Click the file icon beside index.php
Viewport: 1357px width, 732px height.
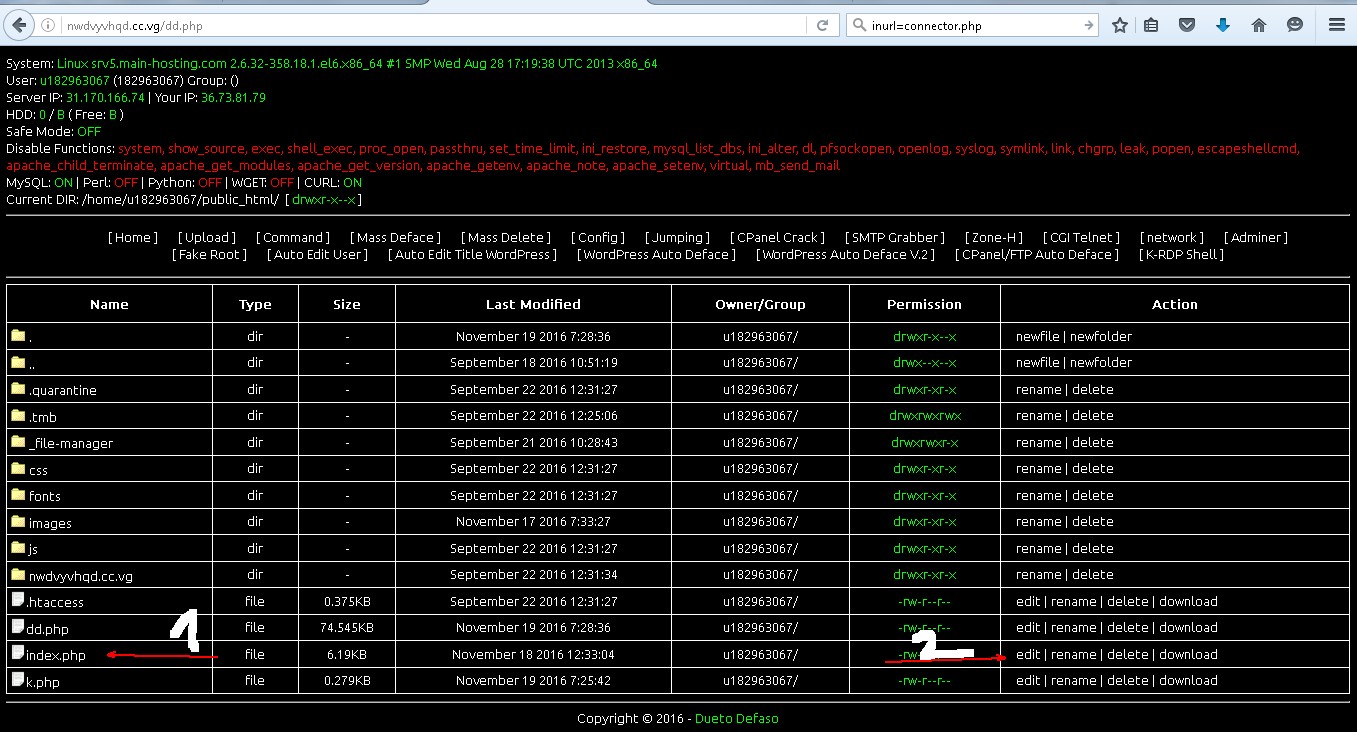coord(17,653)
